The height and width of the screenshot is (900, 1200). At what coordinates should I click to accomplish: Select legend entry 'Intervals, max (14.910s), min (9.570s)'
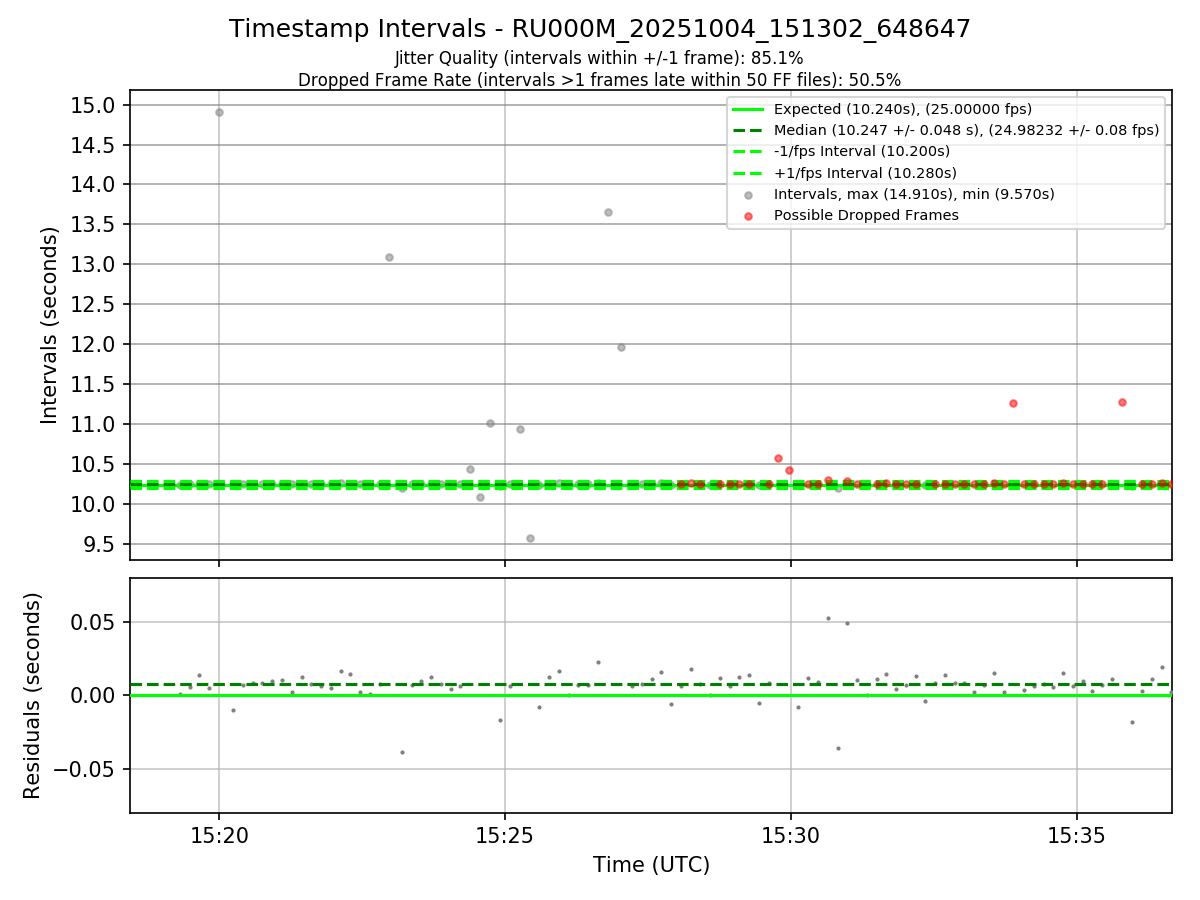914,194
